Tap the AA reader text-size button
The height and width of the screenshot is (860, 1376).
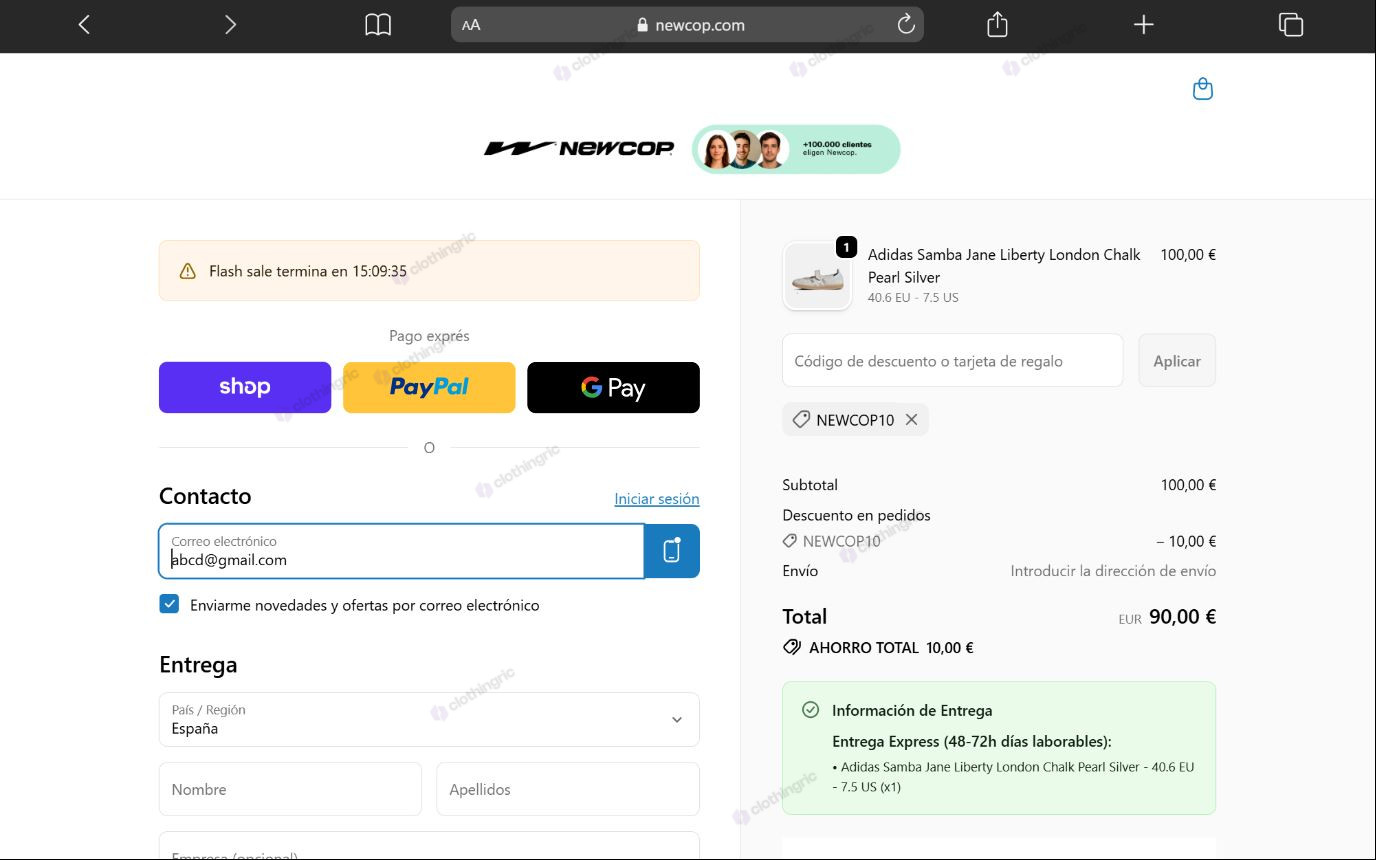click(471, 25)
